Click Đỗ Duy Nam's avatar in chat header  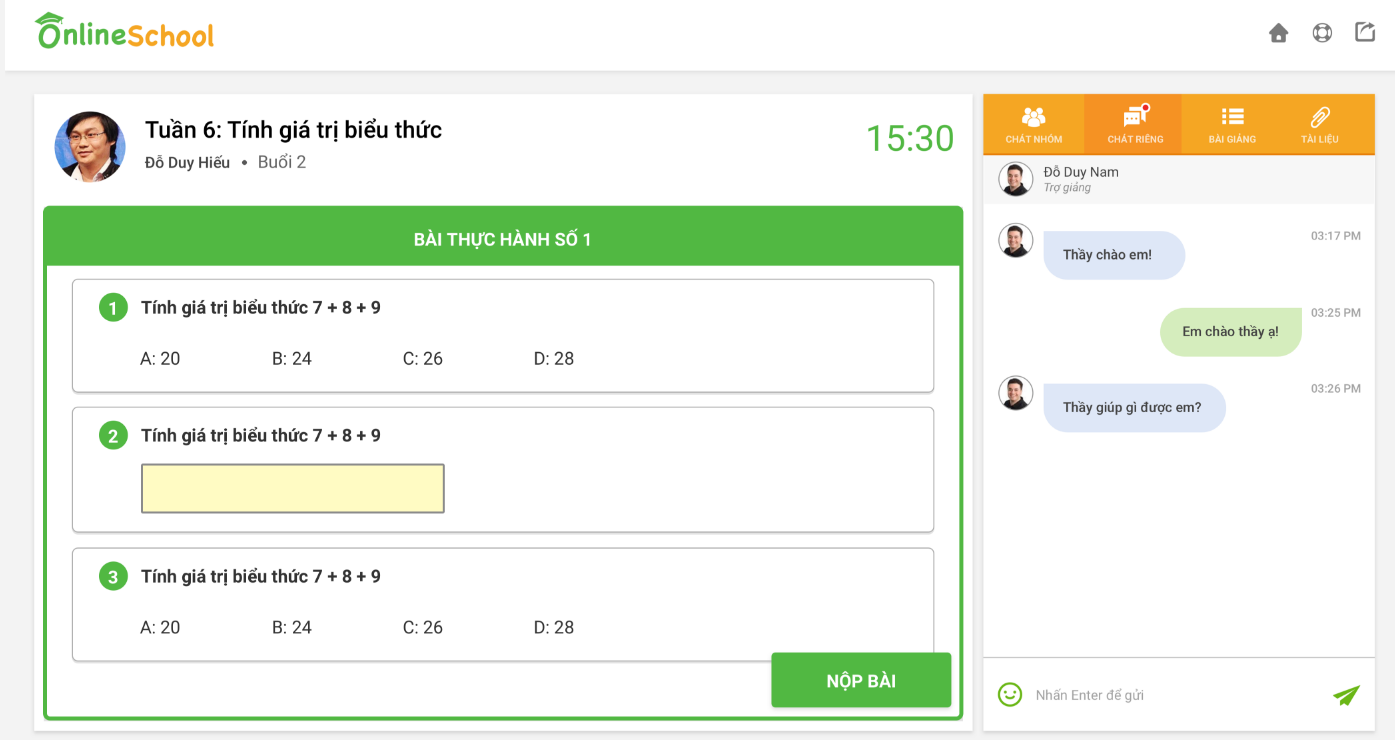click(1015, 179)
